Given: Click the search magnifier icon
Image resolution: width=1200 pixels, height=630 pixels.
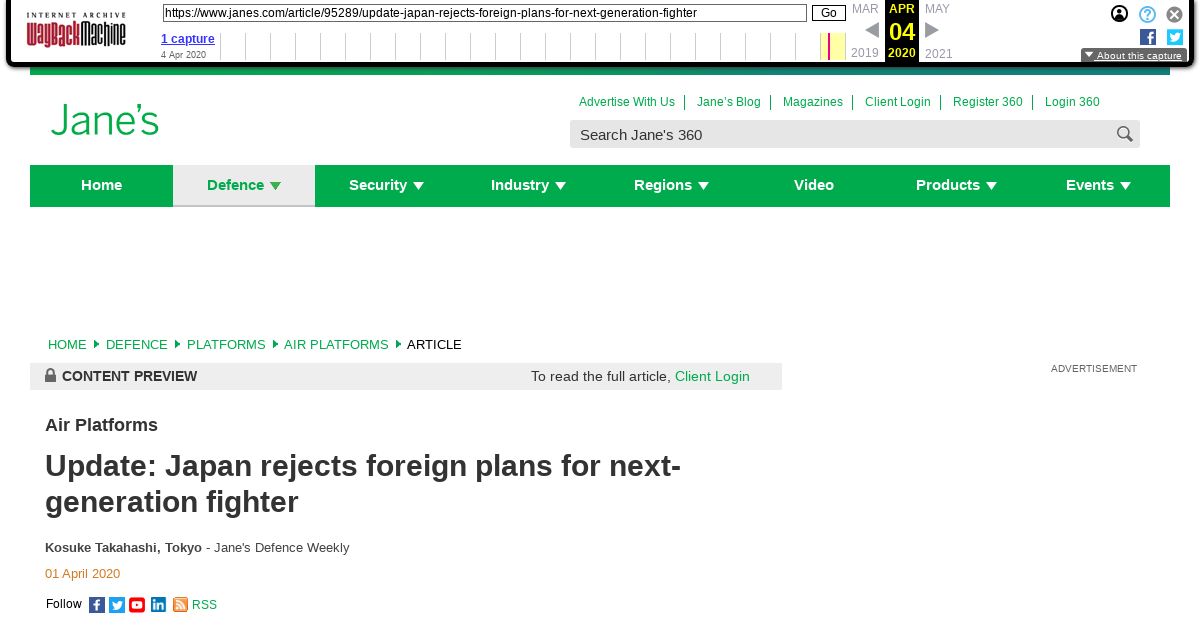Looking at the screenshot, I should pos(1125,134).
